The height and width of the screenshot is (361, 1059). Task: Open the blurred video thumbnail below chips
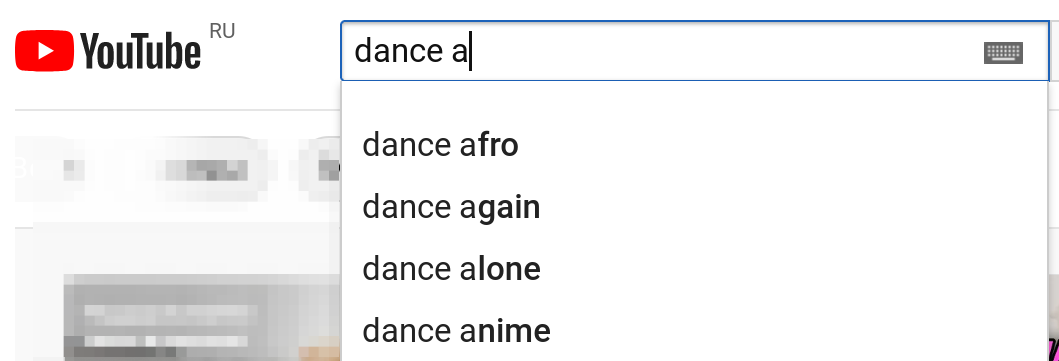[203, 316]
